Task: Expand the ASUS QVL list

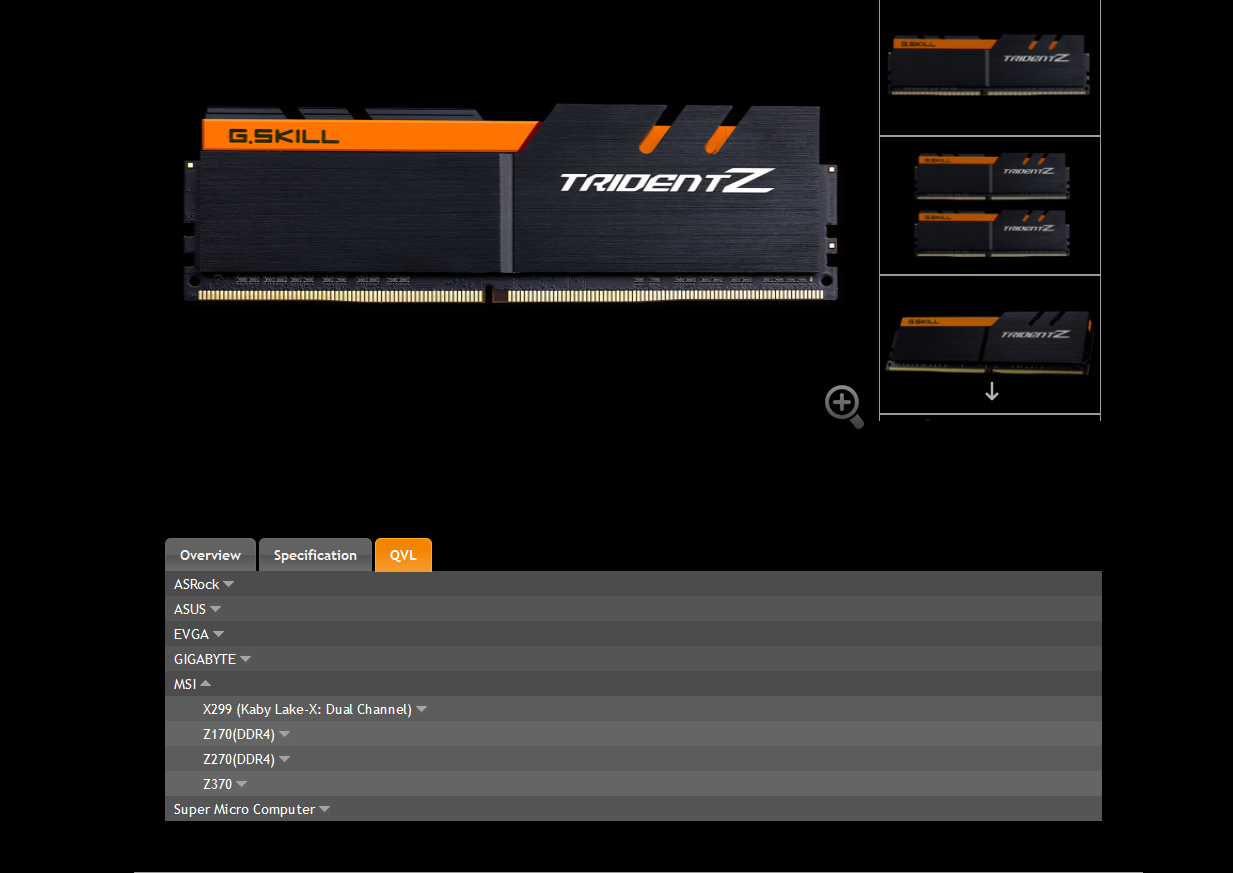Action: 633,609
